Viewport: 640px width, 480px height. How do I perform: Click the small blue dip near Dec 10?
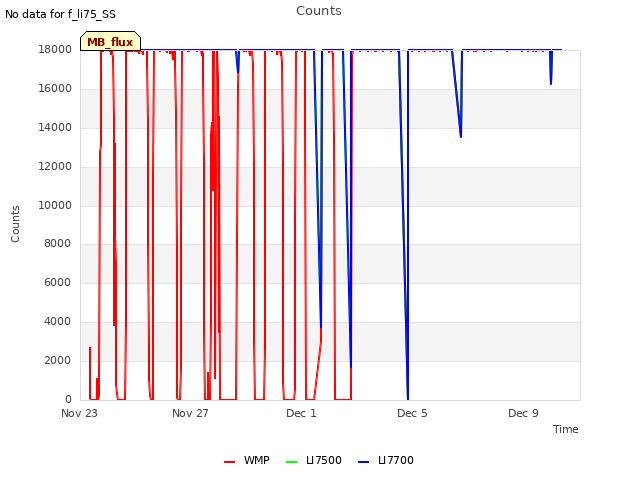[551, 82]
